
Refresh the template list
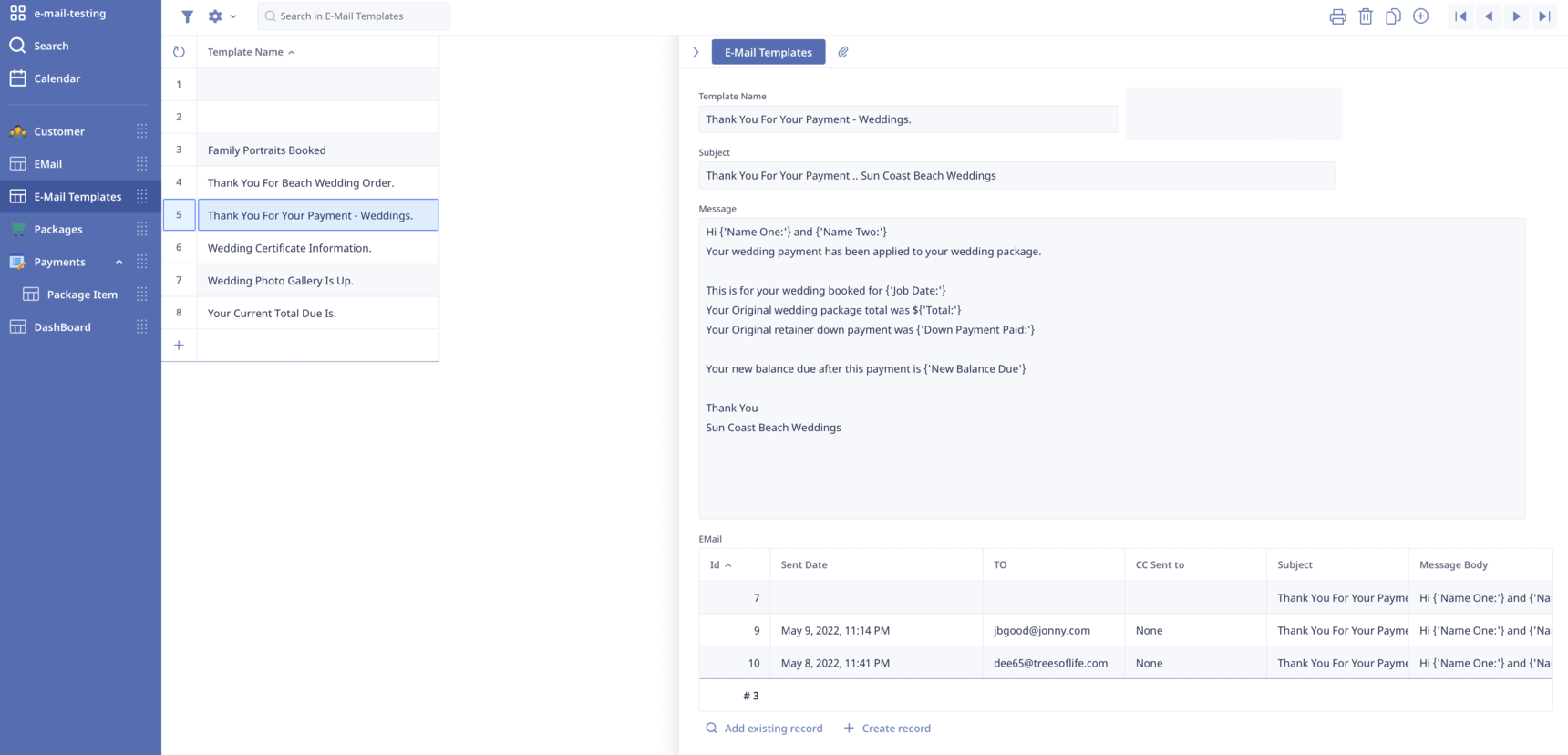point(179,52)
